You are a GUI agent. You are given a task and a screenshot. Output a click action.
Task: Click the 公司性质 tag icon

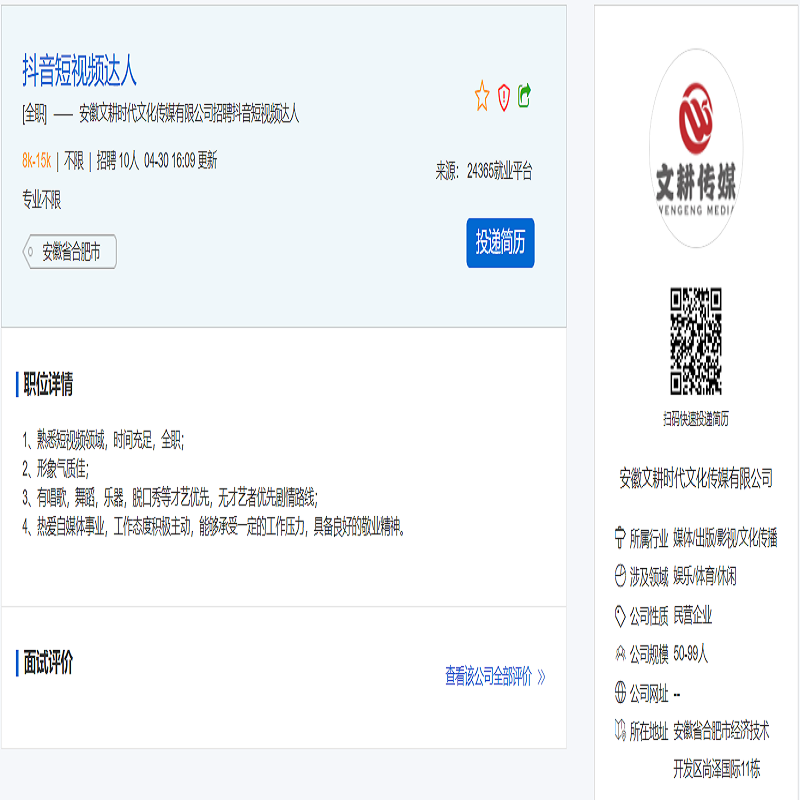[x=620, y=616]
